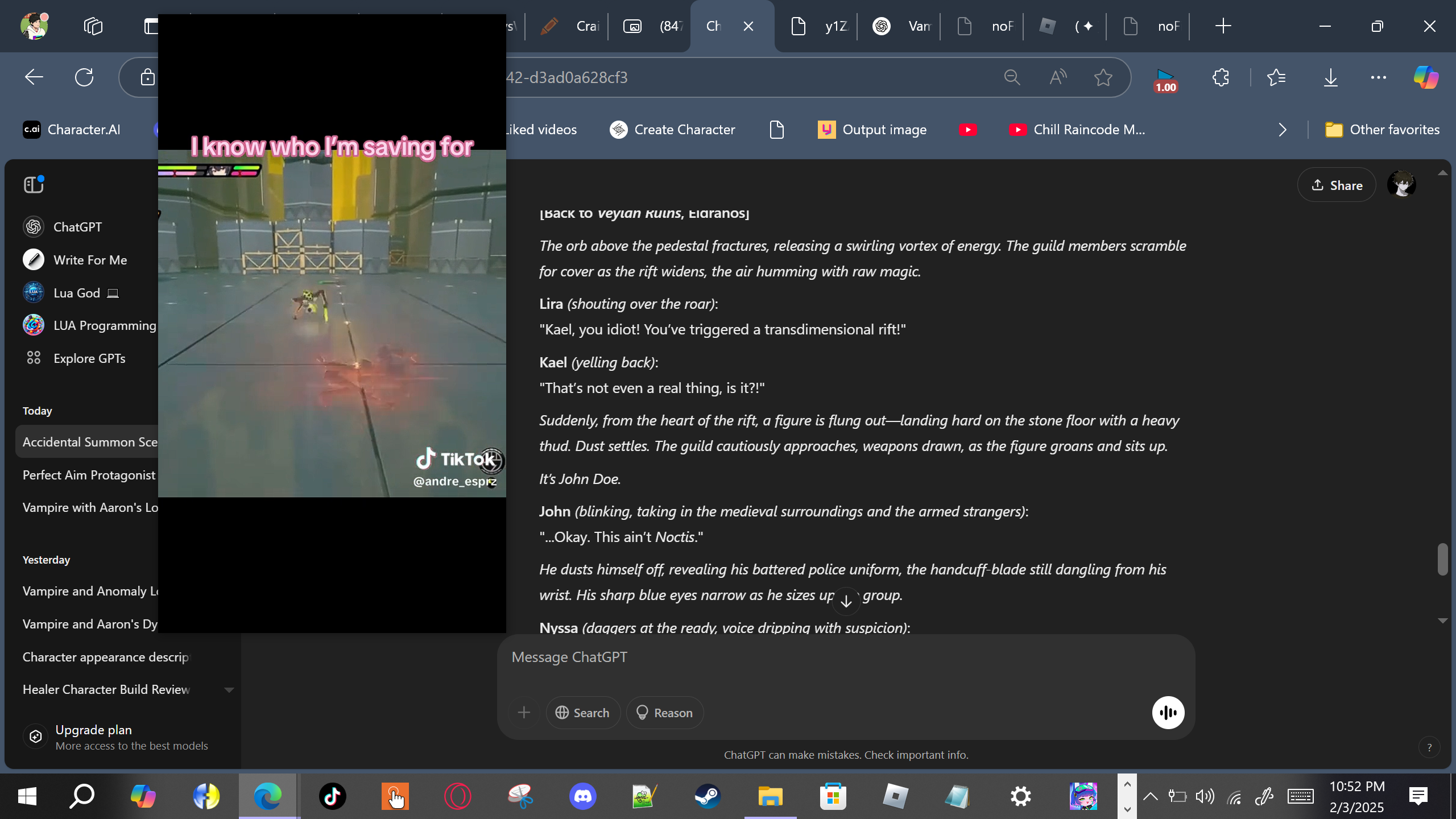Open the zoom control in address bar
Viewport: 1456px width, 819px height.
click(x=1012, y=77)
